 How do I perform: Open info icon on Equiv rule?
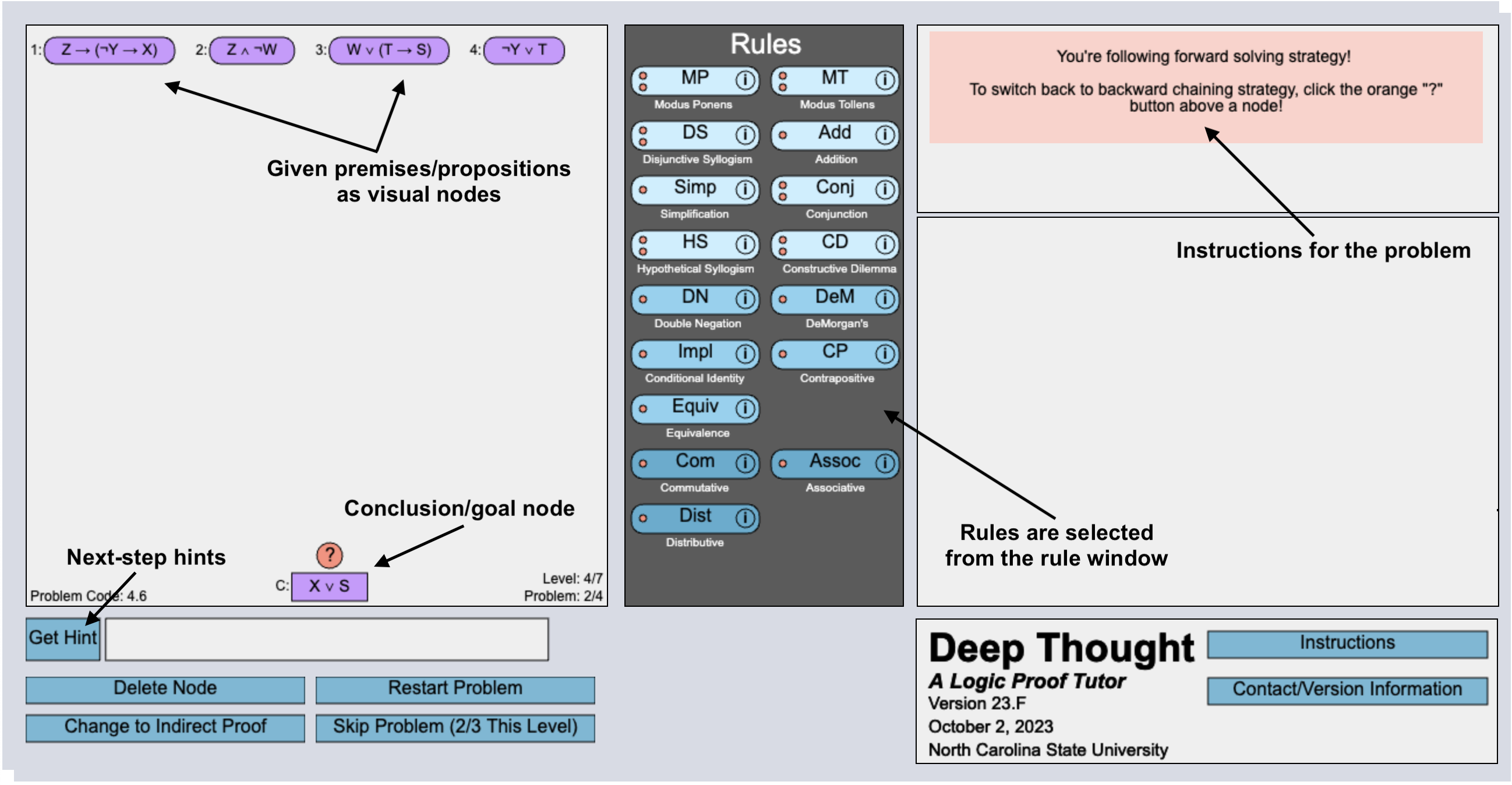coord(745,408)
